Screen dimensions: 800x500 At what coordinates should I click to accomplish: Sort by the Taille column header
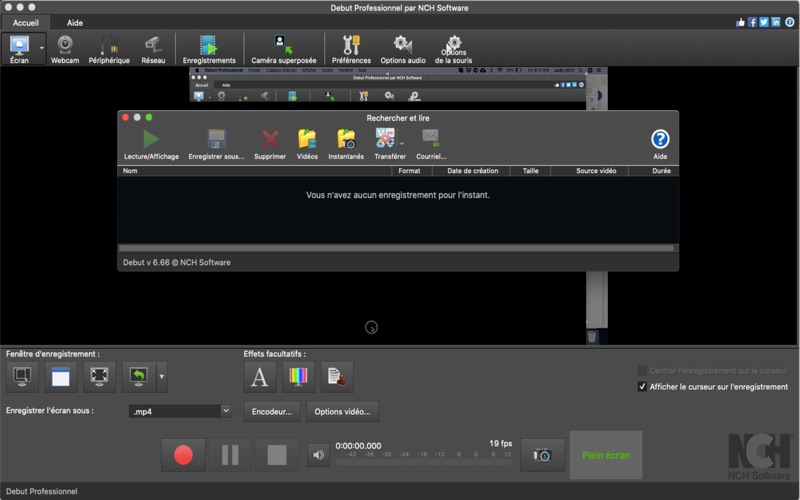coord(531,171)
